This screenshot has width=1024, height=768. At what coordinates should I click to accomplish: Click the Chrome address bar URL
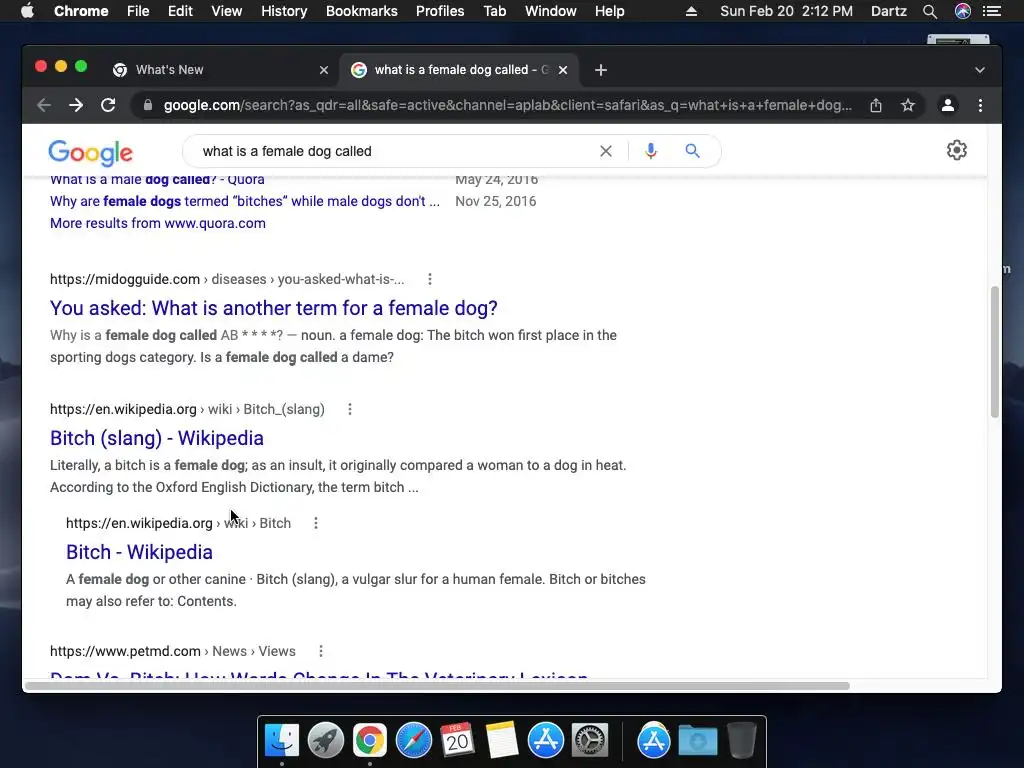click(x=507, y=105)
